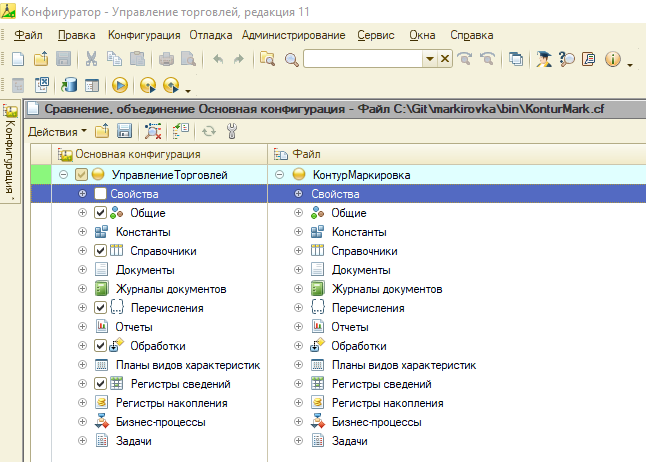
Task: Click the Open file icon in main toolbar
Action: click(x=41, y=59)
